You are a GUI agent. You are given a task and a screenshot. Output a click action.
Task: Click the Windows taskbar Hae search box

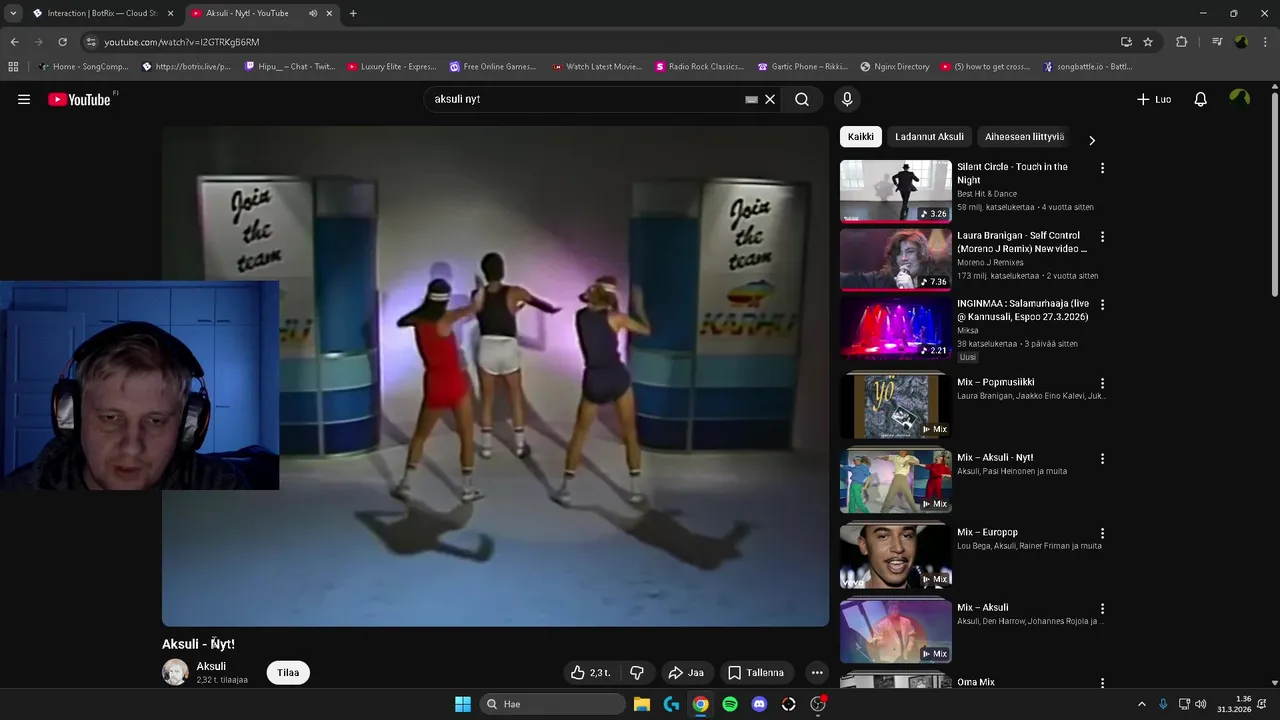pos(553,704)
